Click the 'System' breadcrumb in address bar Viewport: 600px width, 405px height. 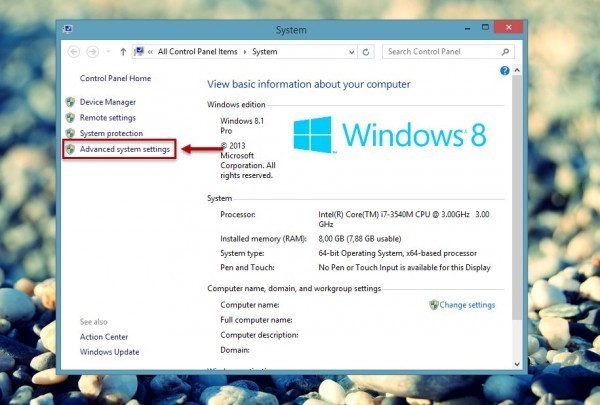click(265, 52)
